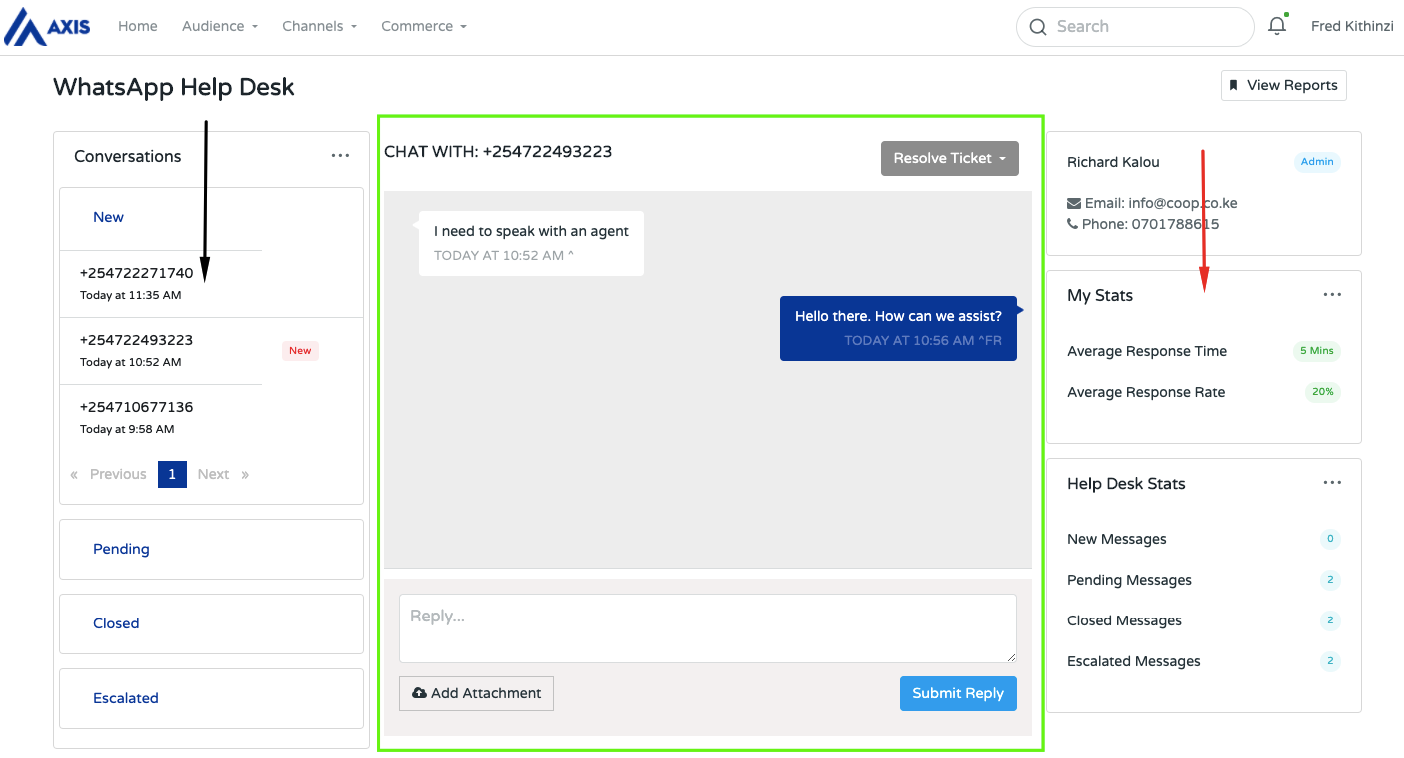1404x758 pixels.
Task: Click the Closed Messages count badge
Action: click(x=1330, y=620)
